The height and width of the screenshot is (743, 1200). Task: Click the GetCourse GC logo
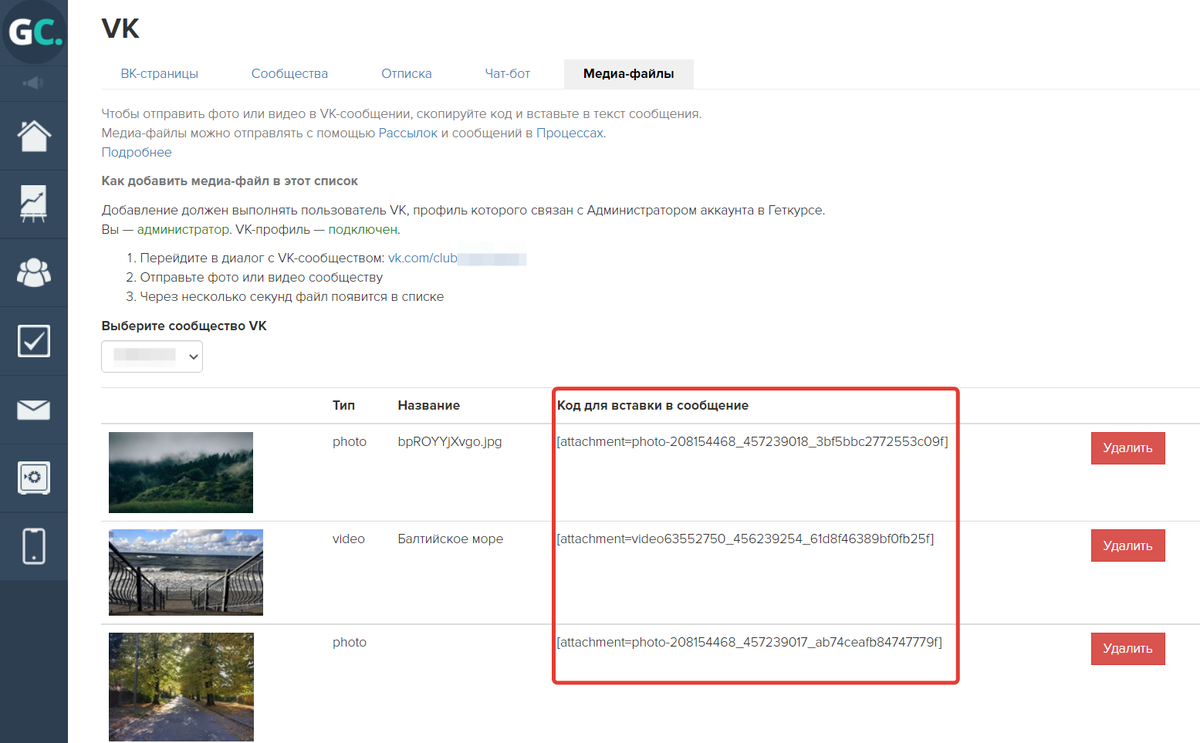coord(34,32)
